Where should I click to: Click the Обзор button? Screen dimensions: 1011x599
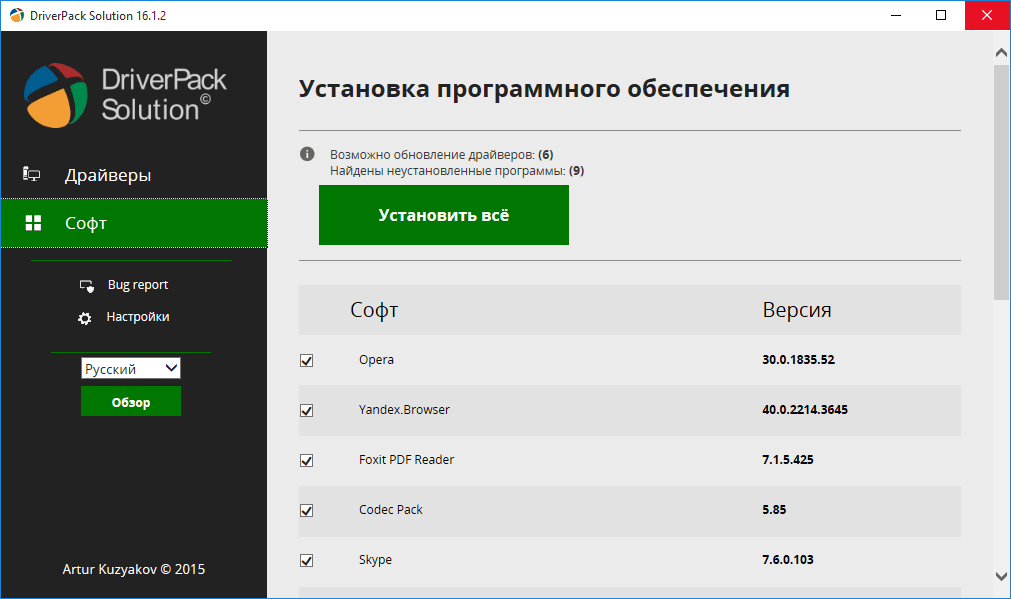tap(130, 400)
